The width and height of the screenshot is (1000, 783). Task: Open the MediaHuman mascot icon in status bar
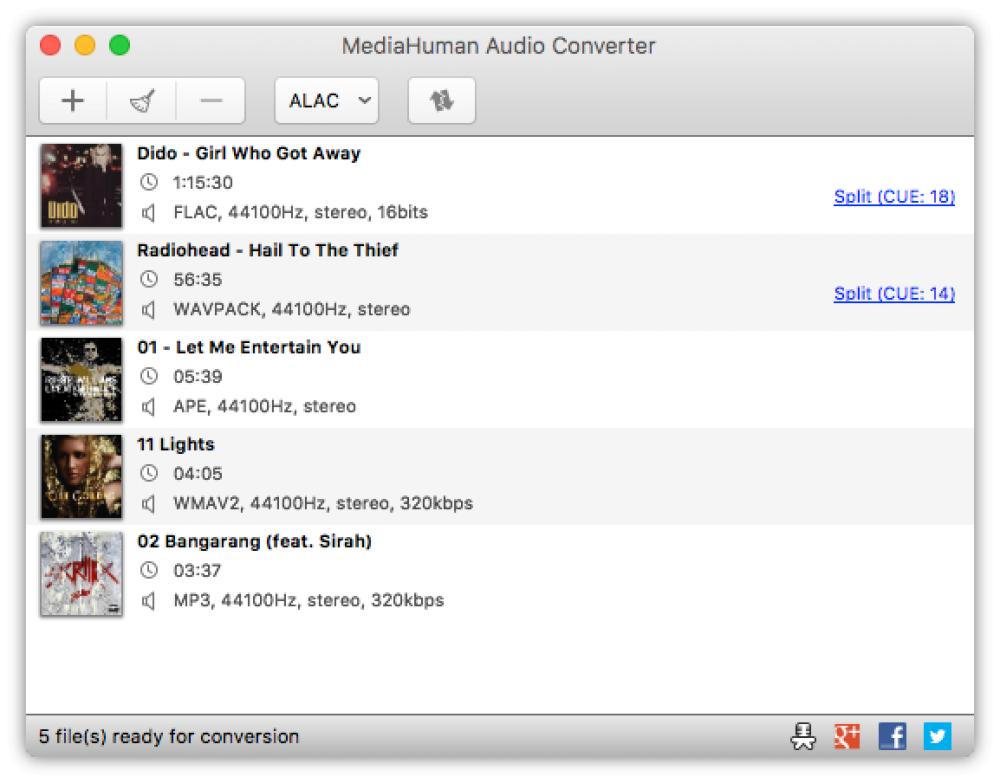(x=803, y=735)
